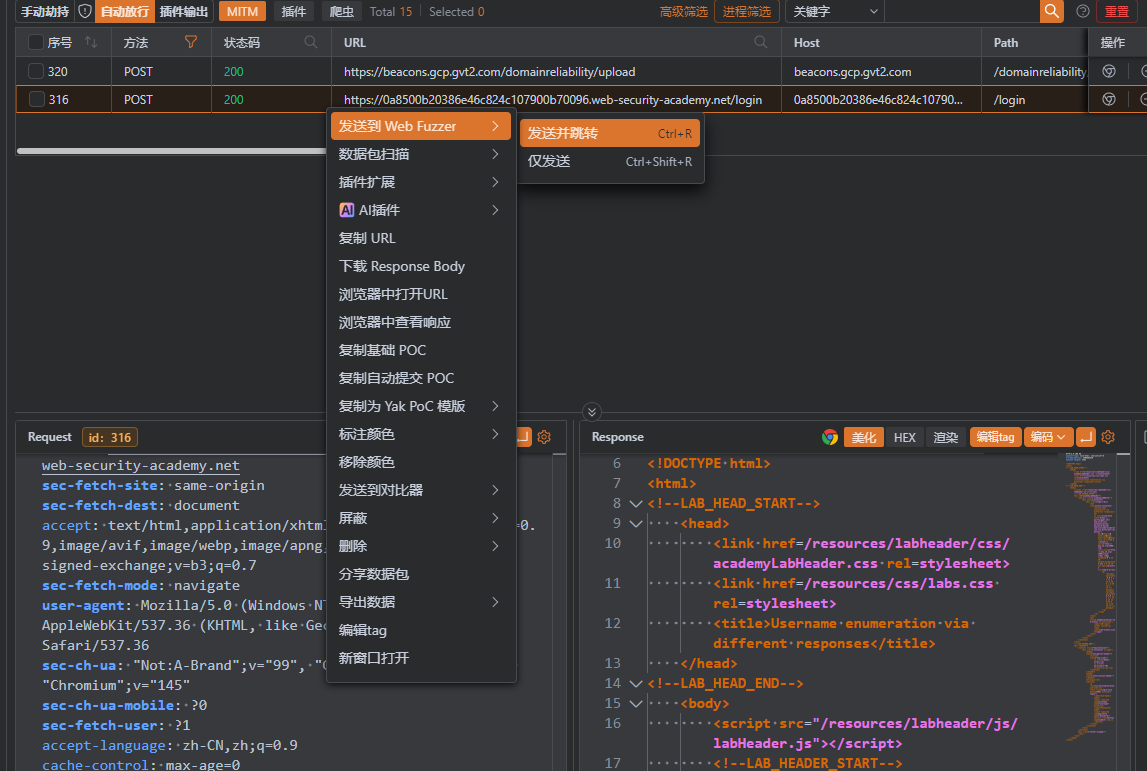Click the URL column search icon
1147x771 pixels.
coord(761,42)
